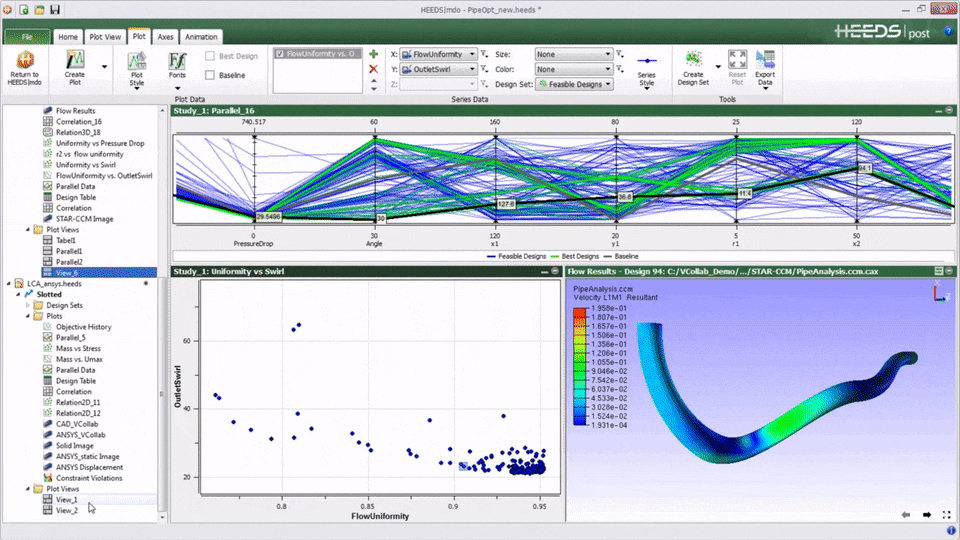Toggle fullscreen in Flow Results viewer
The height and width of the screenshot is (540, 960).
(947, 515)
